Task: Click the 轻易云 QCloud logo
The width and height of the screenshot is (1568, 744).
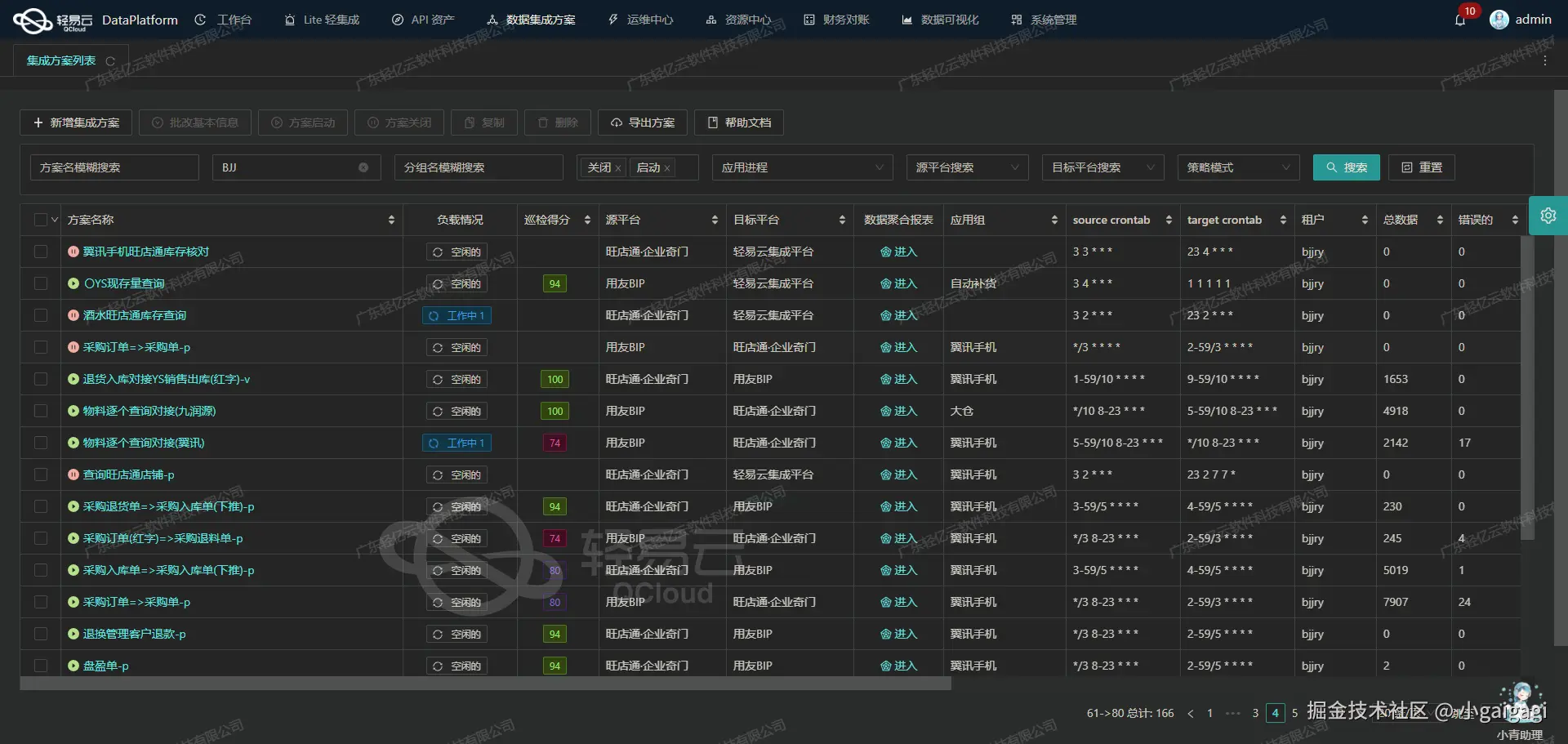Action: (31, 20)
